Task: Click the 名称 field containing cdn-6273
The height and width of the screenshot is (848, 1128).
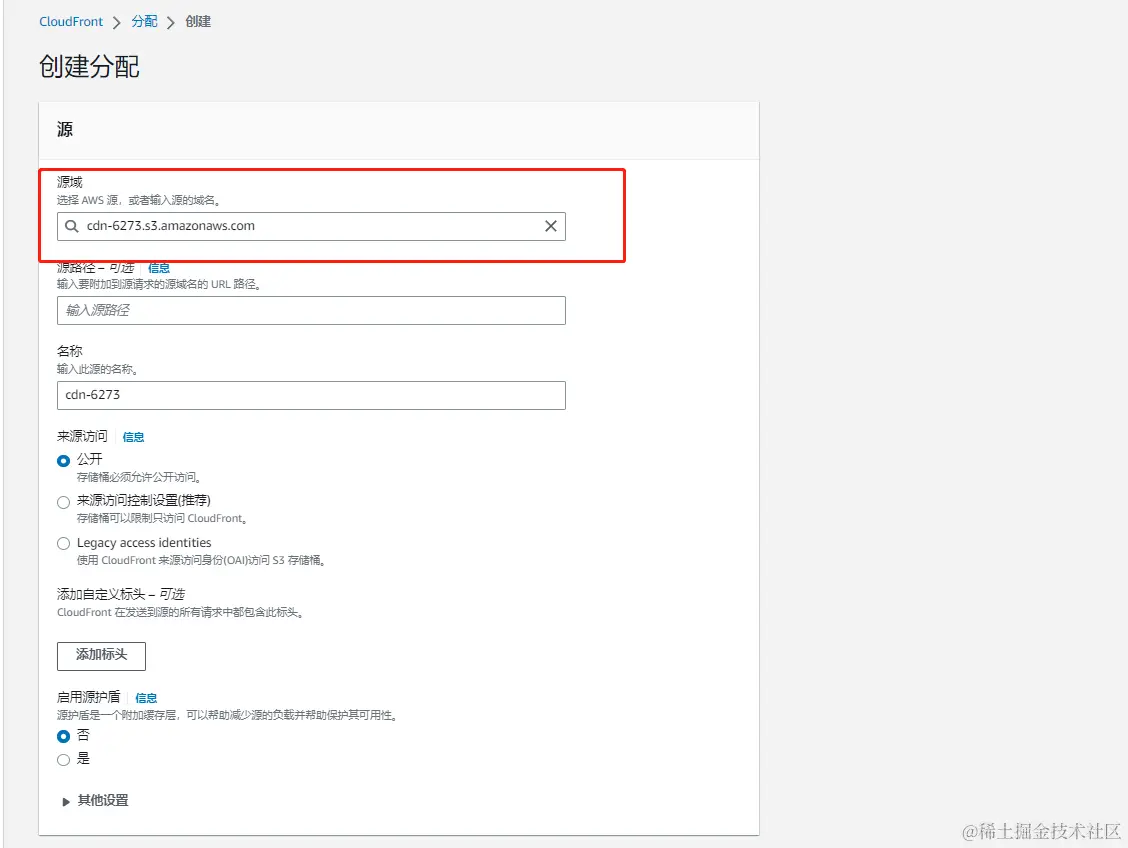Action: (311, 395)
